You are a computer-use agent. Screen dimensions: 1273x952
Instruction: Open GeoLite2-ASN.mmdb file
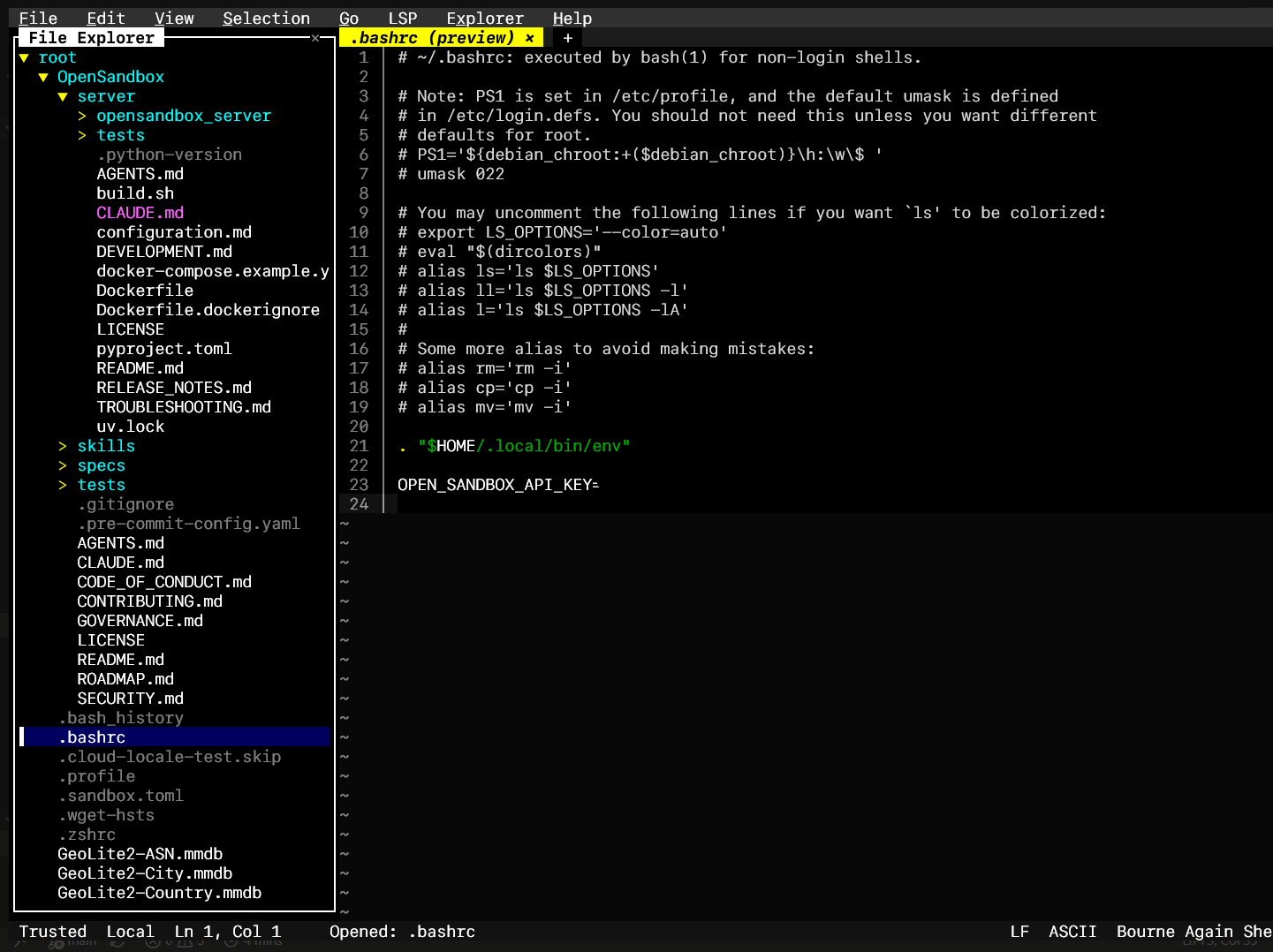click(140, 854)
